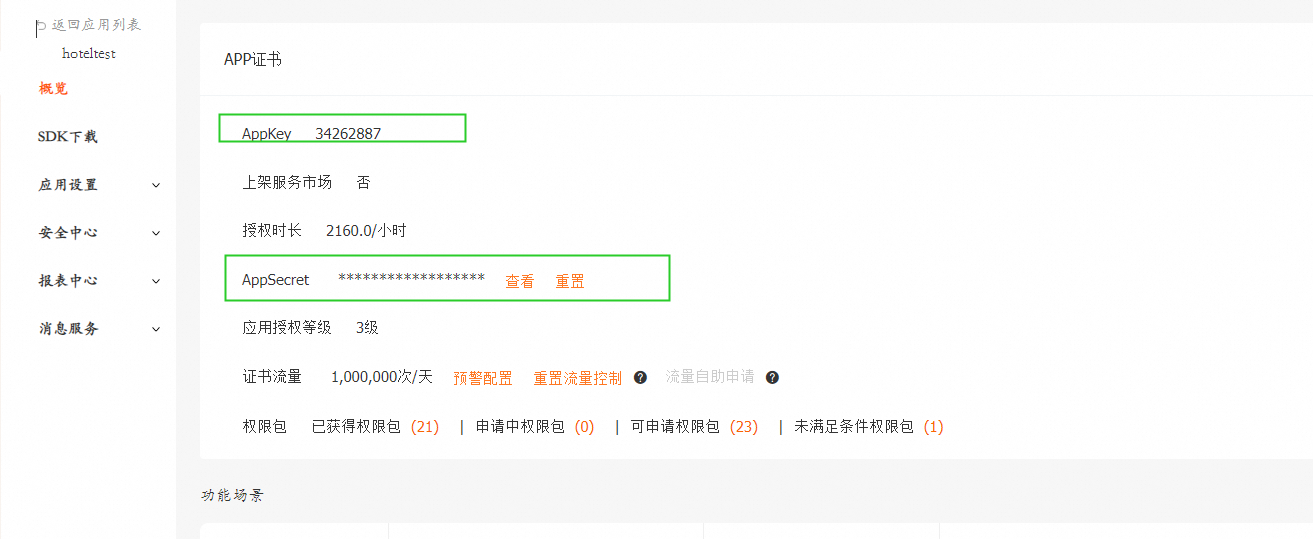Image resolution: width=1313 pixels, height=539 pixels.
Task: Click the 重置流量控制 link
Action: [x=577, y=378]
